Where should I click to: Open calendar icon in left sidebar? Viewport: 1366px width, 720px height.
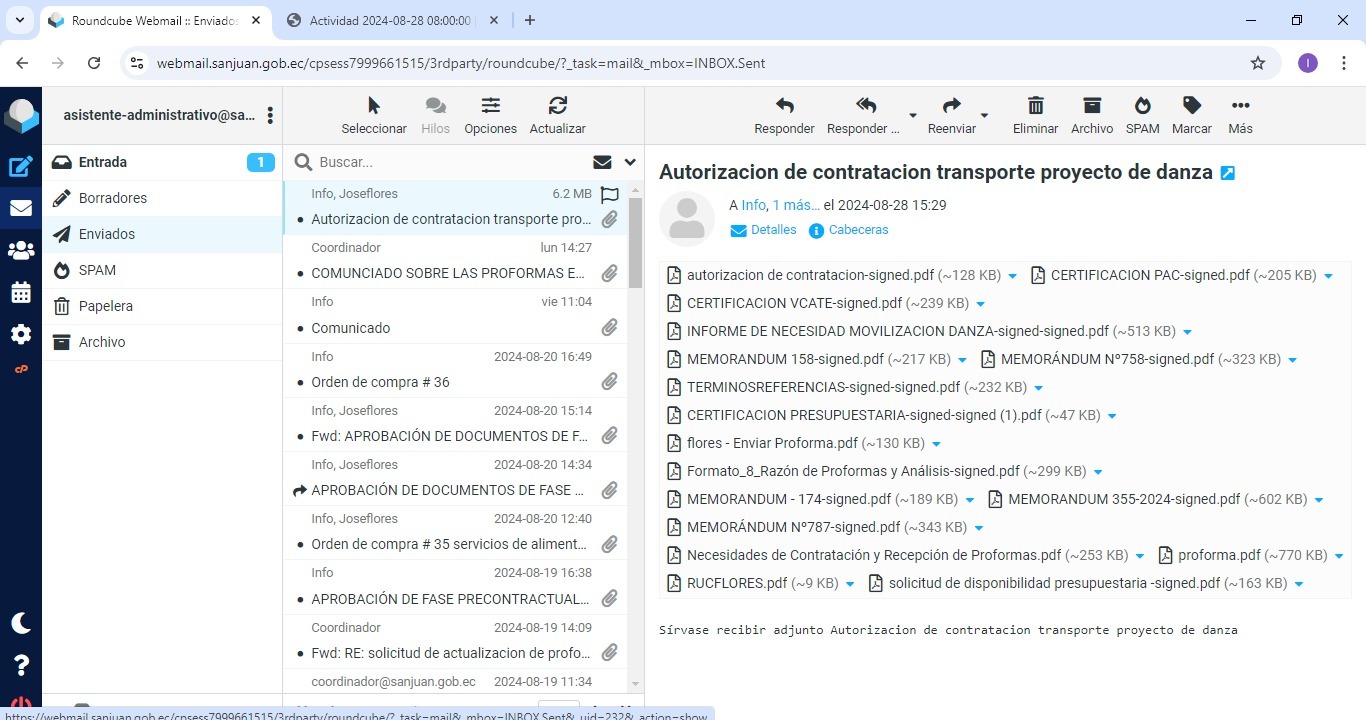tap(21, 293)
